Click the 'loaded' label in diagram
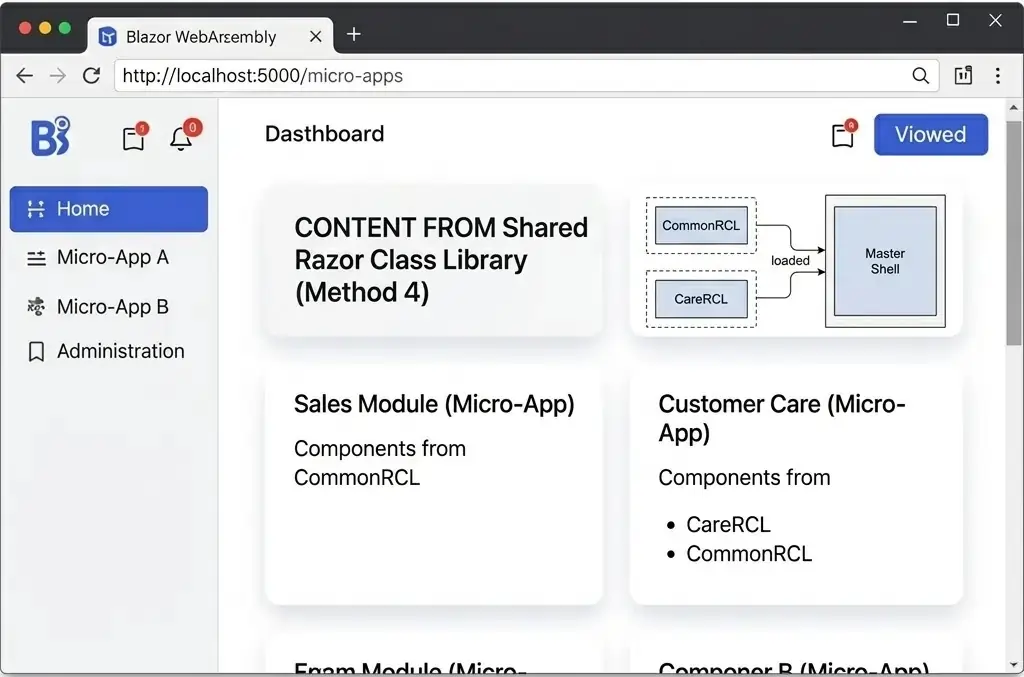Screen dimensions: 1024x677 (x=790, y=260)
